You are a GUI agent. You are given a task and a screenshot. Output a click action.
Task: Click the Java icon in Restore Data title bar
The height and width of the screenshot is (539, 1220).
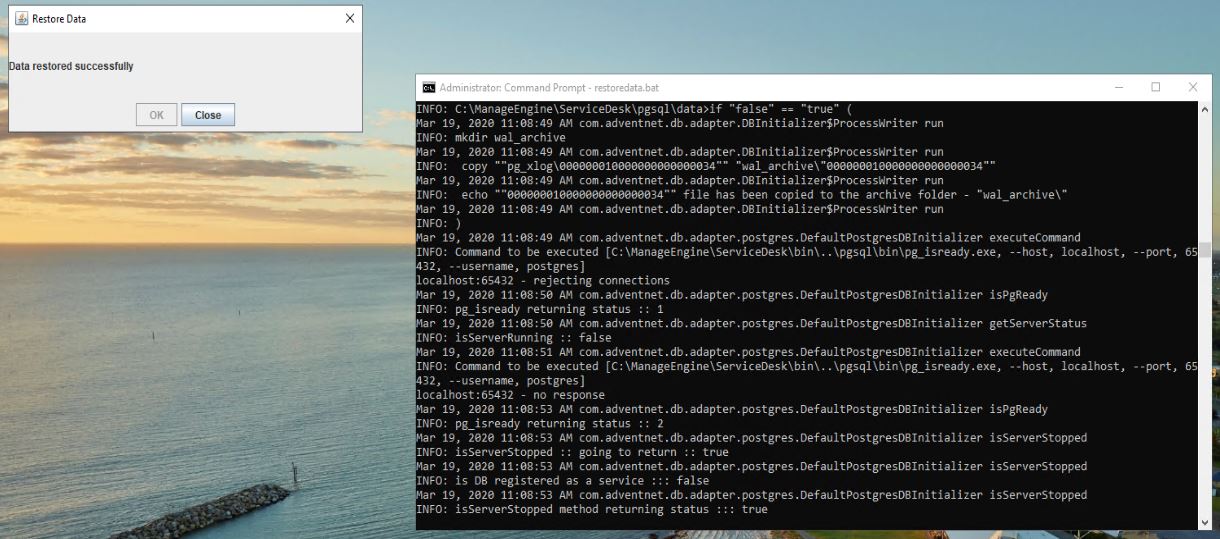[x=21, y=19]
